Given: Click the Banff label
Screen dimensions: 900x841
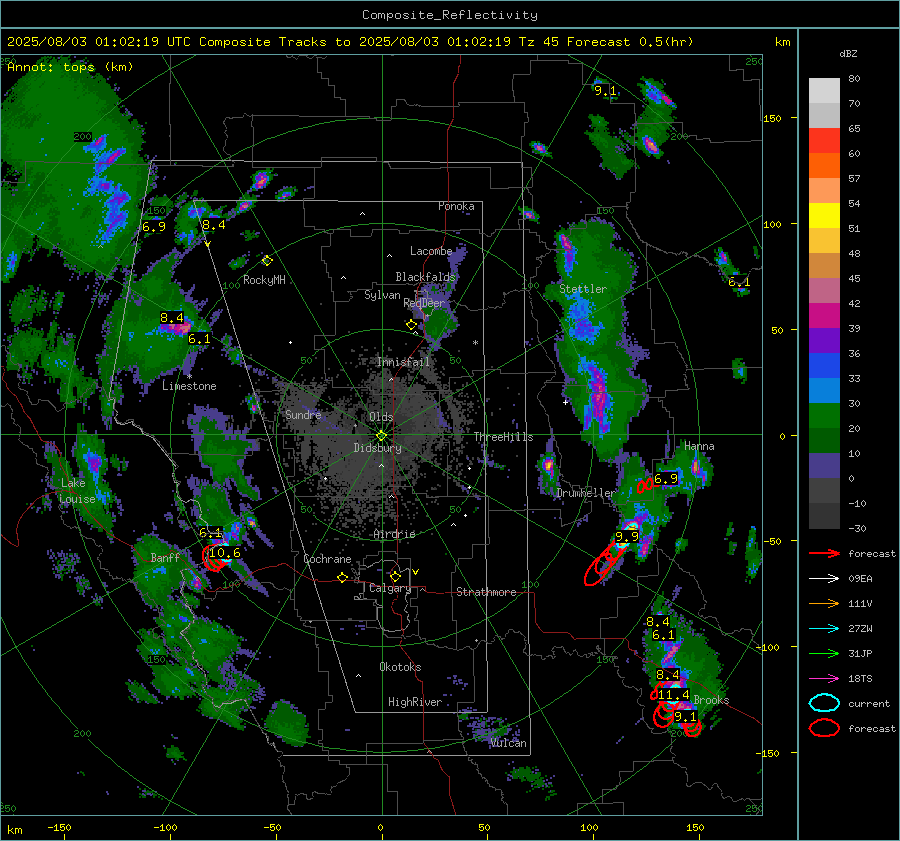Looking at the screenshot, I should pos(165,558).
